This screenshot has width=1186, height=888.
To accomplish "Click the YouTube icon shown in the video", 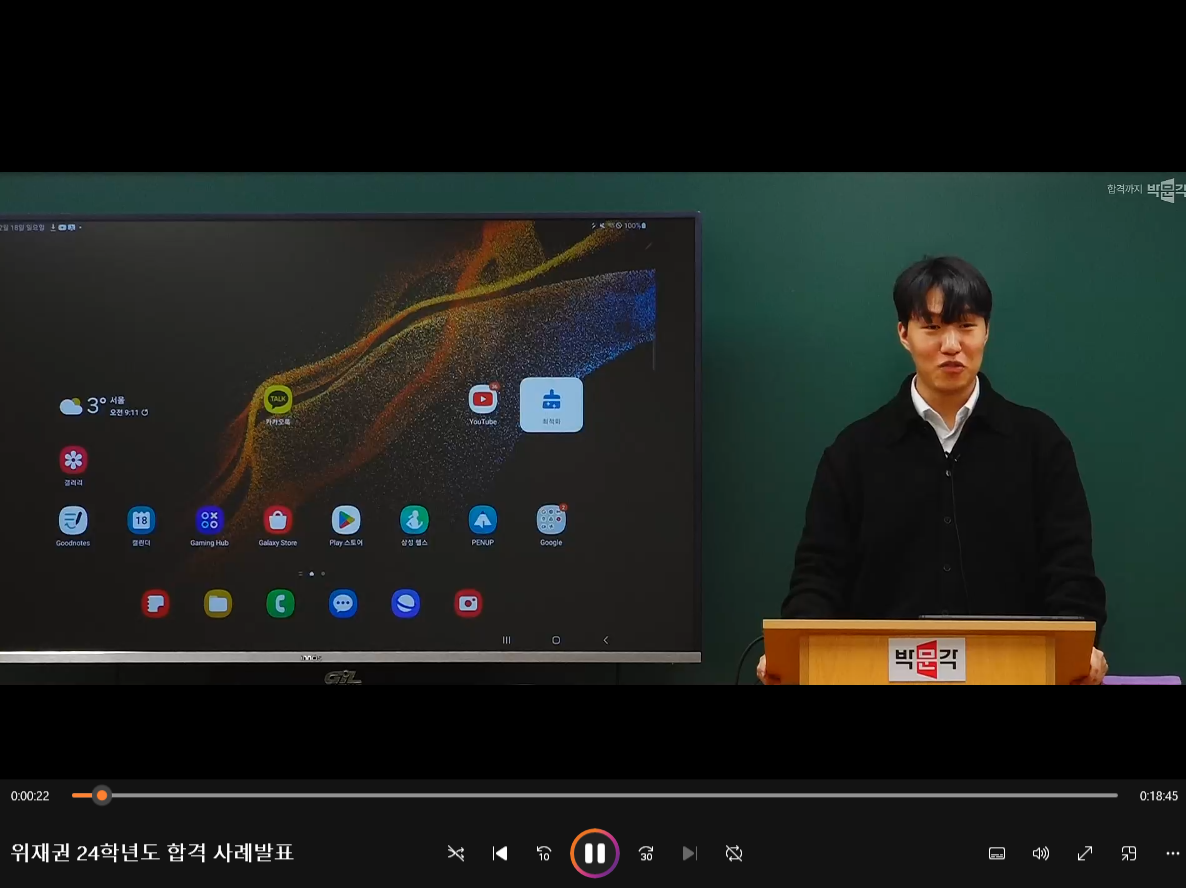I will point(483,400).
